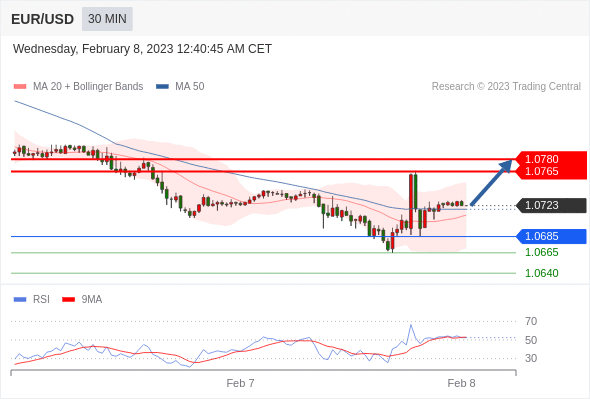Click the date and time heading
590x400 pixels.
142,49
